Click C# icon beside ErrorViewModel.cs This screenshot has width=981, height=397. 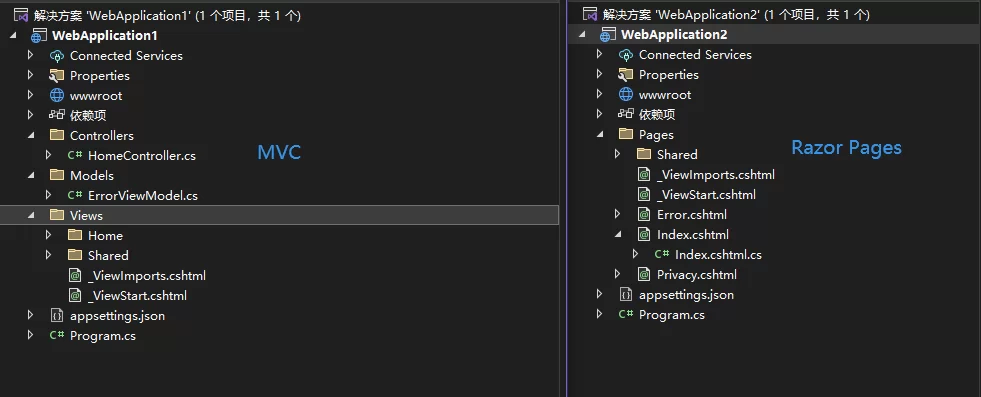tap(75, 195)
